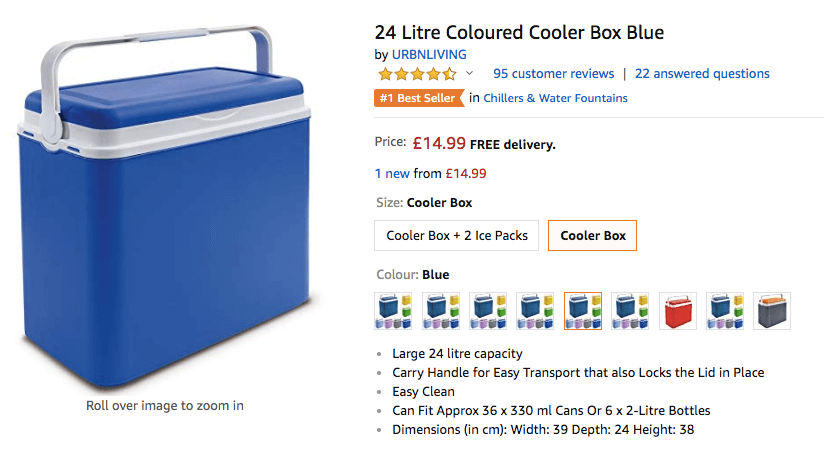Open the 95 customer reviews link
824x452 pixels.
[x=553, y=74]
